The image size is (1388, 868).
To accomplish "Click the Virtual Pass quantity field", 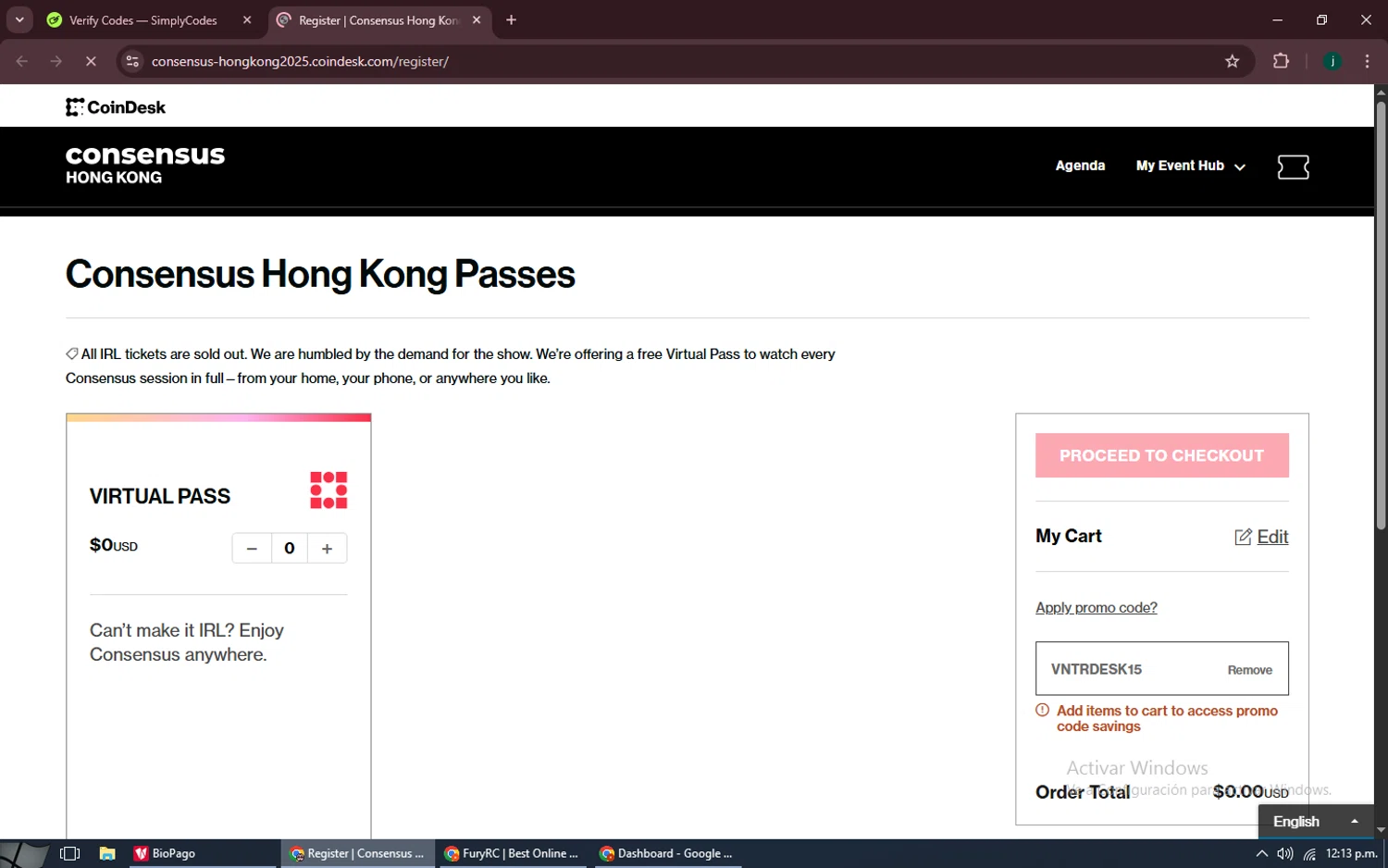I will click(x=290, y=549).
